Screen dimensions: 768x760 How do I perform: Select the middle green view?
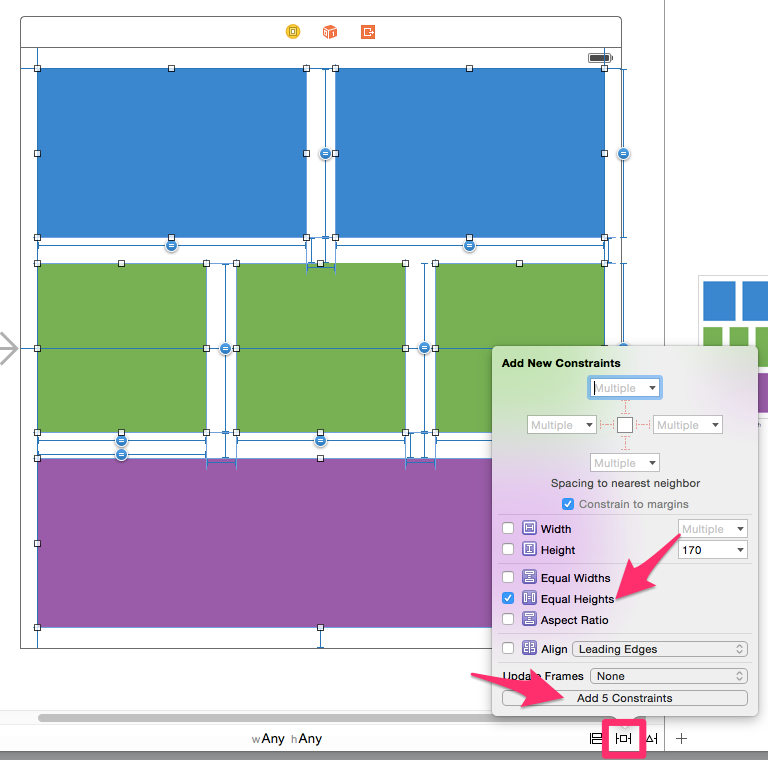coord(320,348)
